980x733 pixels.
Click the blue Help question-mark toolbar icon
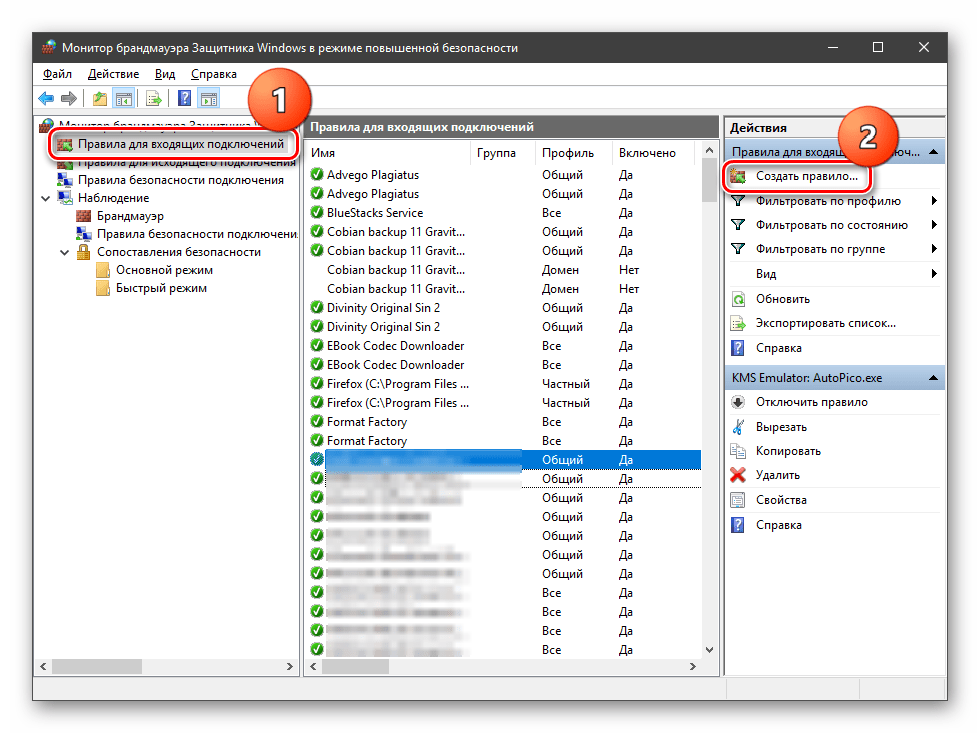[x=184, y=98]
